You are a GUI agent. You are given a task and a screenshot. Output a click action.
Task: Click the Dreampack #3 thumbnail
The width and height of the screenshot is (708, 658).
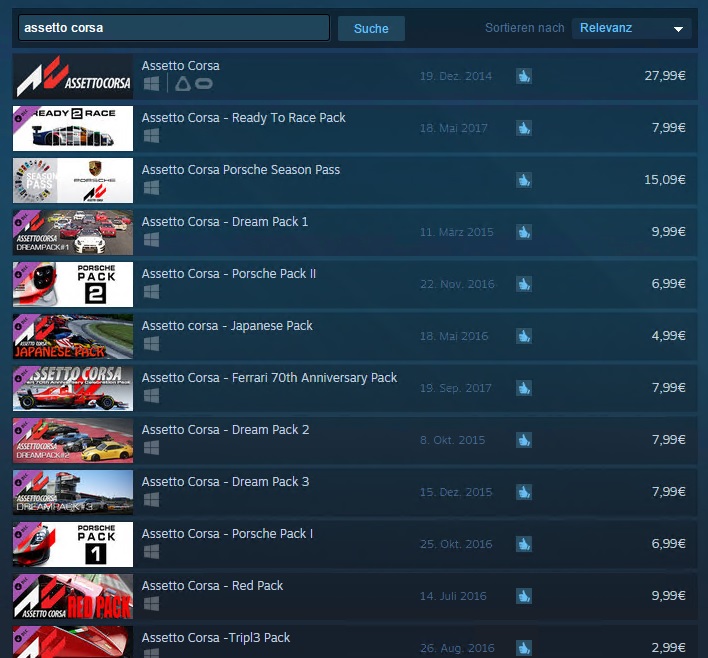(73, 492)
